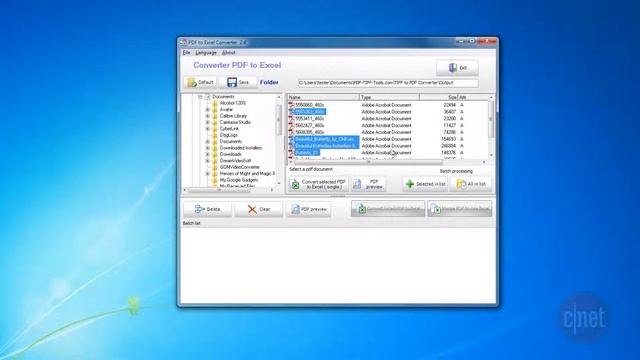This screenshot has width=640, height=360.
Task: Click the My Google Gadgets folder icon
Action: click(x=215, y=180)
